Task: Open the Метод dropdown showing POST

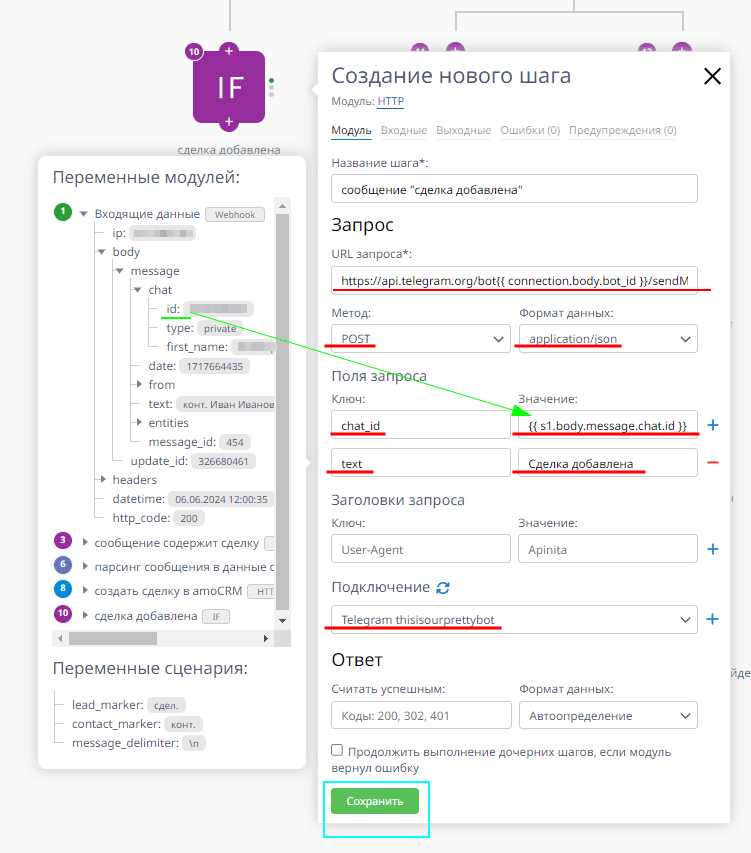Action: tap(420, 338)
